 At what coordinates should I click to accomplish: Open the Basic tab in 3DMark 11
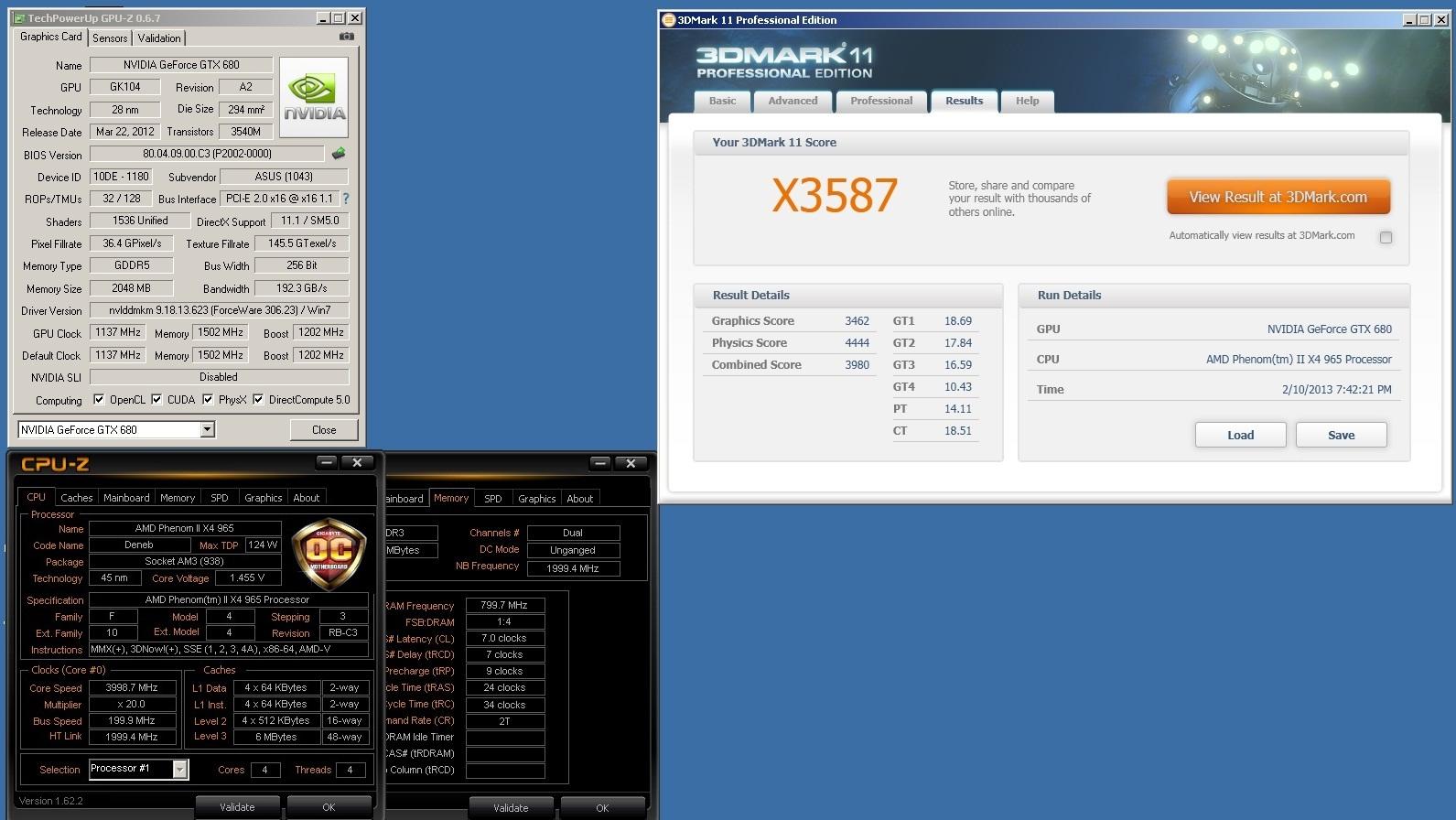point(722,101)
